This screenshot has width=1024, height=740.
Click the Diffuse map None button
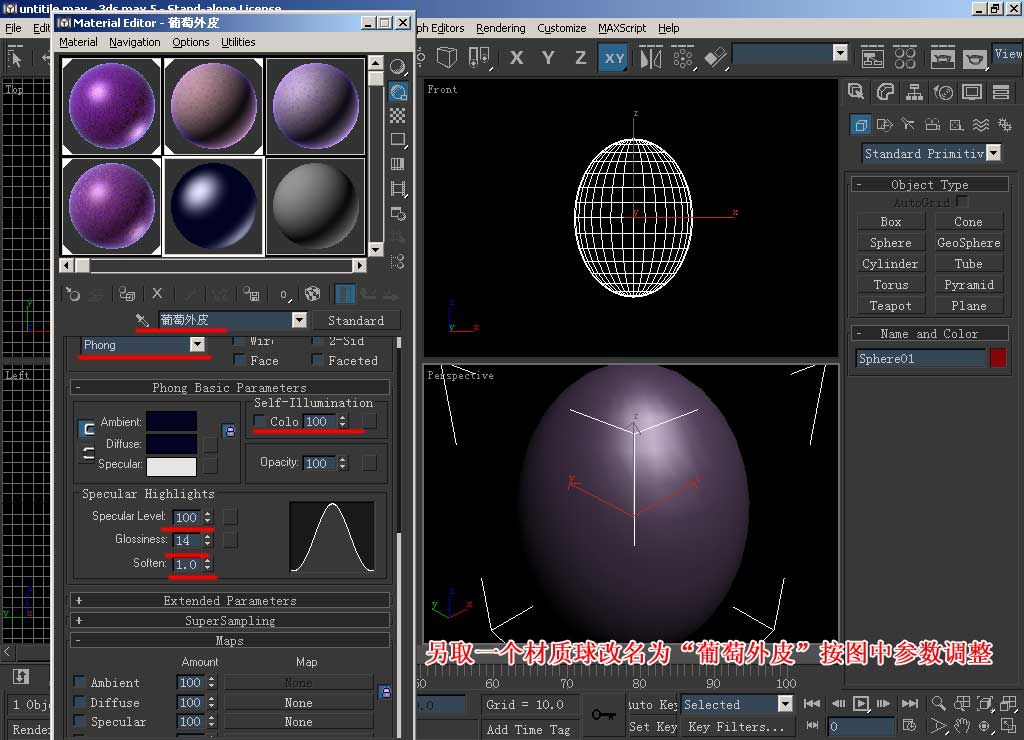(298, 702)
